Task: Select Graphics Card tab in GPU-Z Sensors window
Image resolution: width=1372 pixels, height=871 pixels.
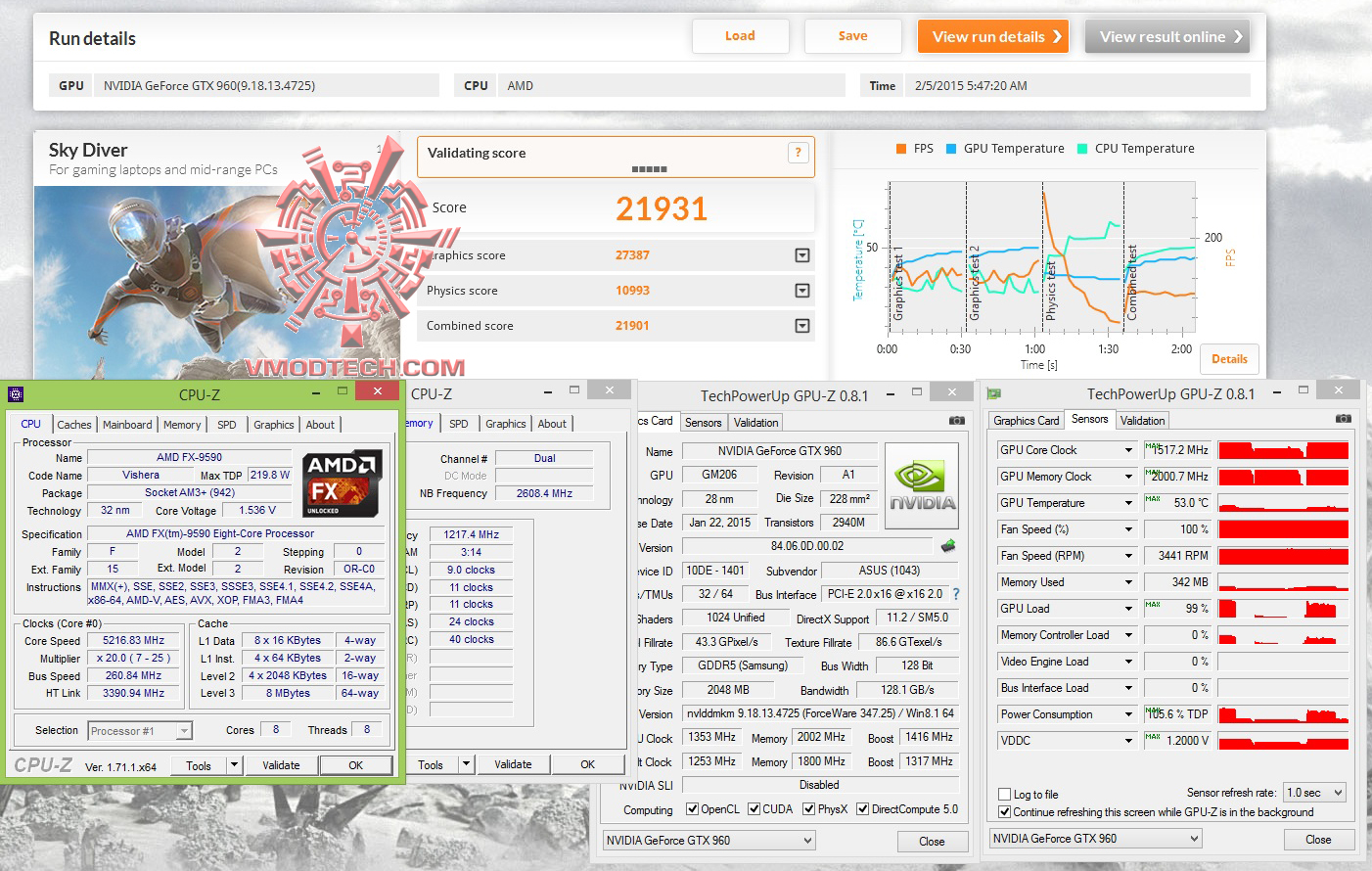Action: click(1027, 421)
